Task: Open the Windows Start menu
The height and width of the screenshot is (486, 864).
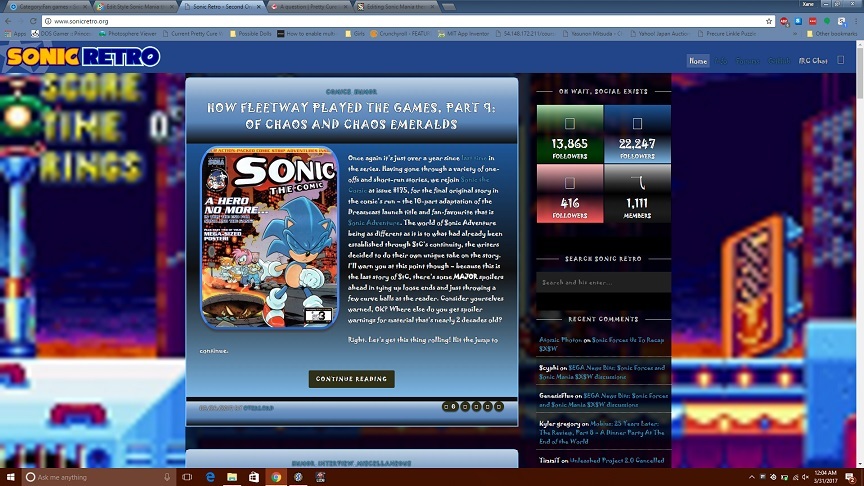Action: click(x=10, y=477)
